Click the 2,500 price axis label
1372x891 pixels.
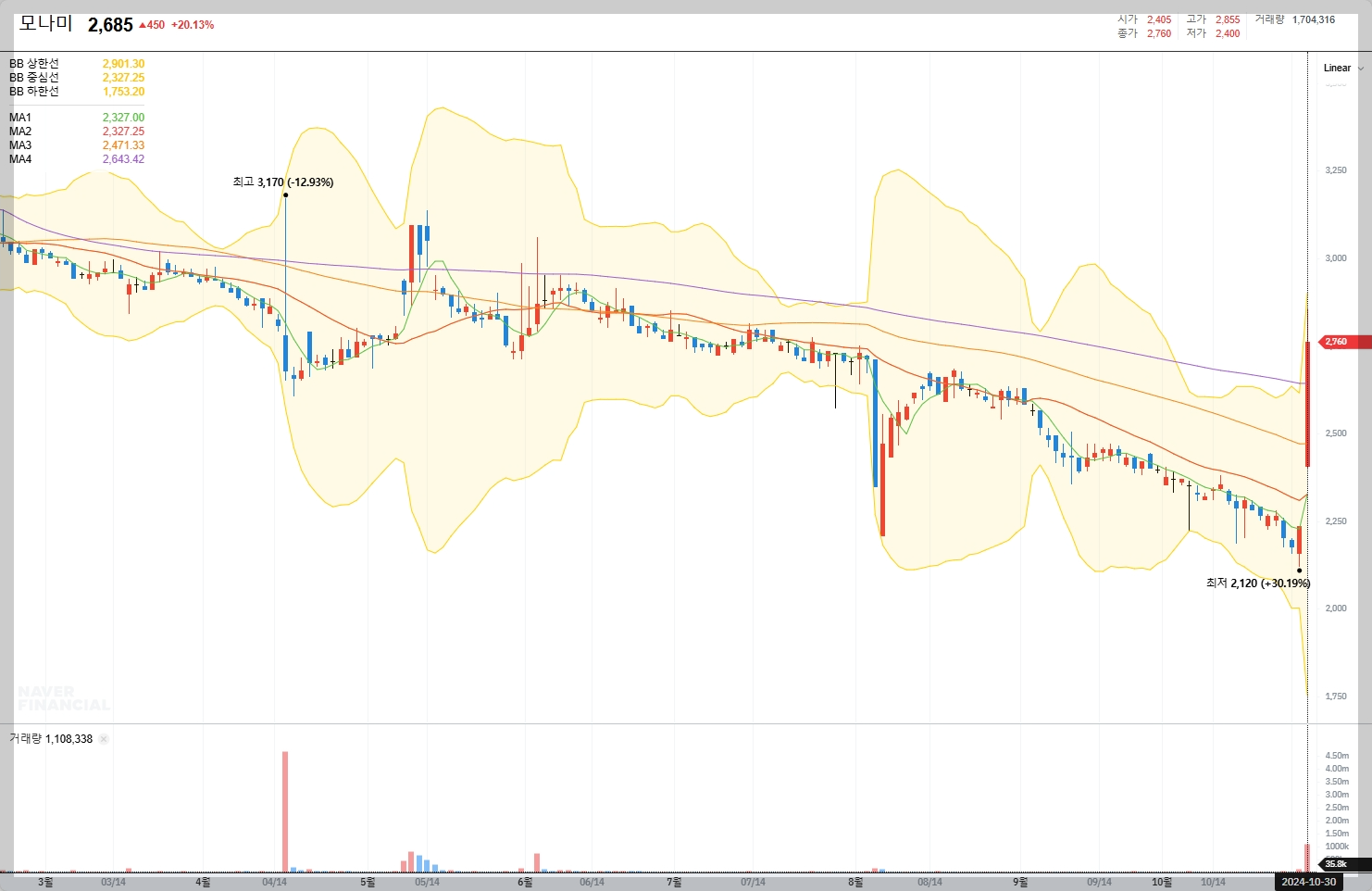1336,433
